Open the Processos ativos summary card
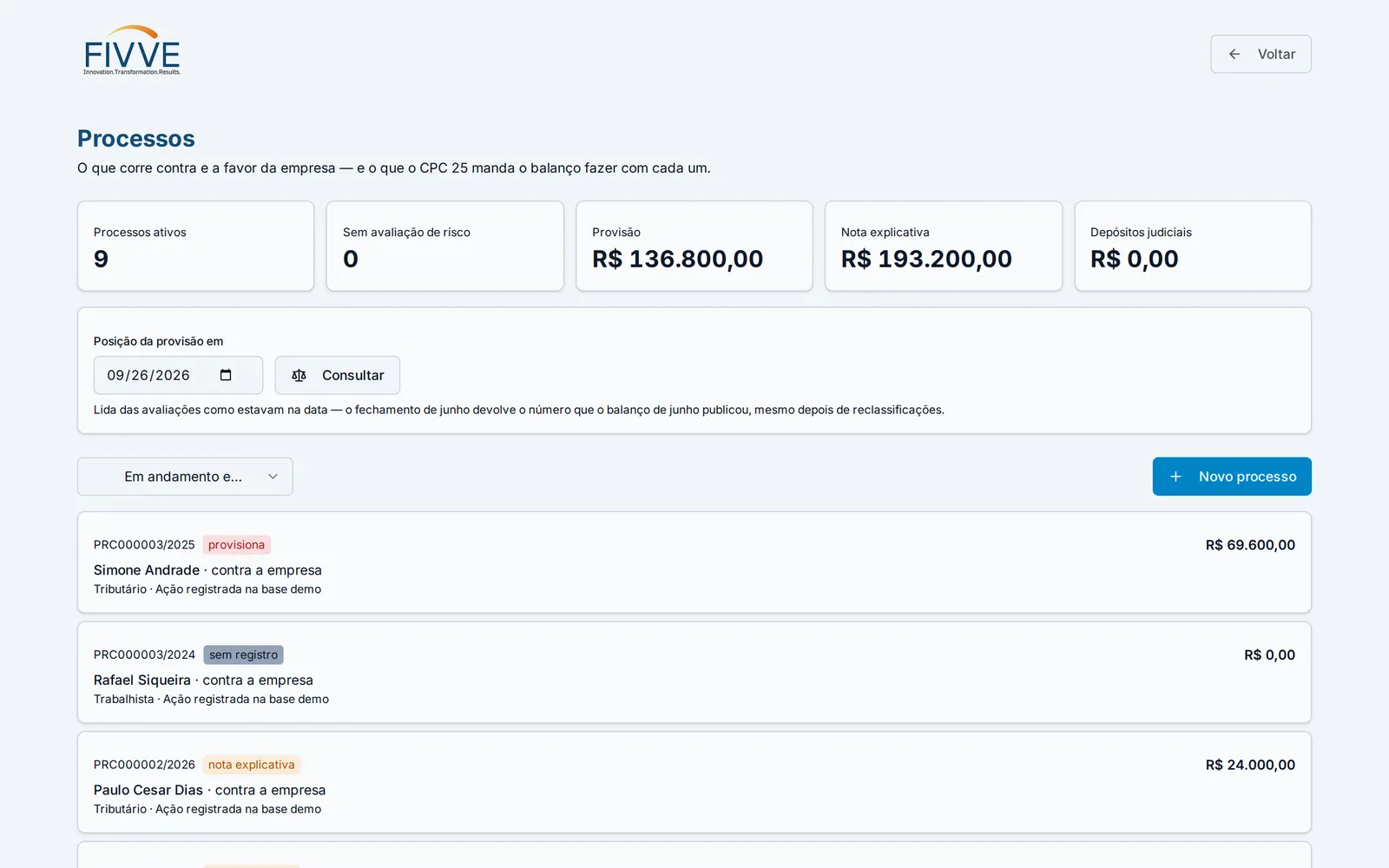Image resolution: width=1389 pixels, height=868 pixels. pyautogui.click(x=195, y=246)
